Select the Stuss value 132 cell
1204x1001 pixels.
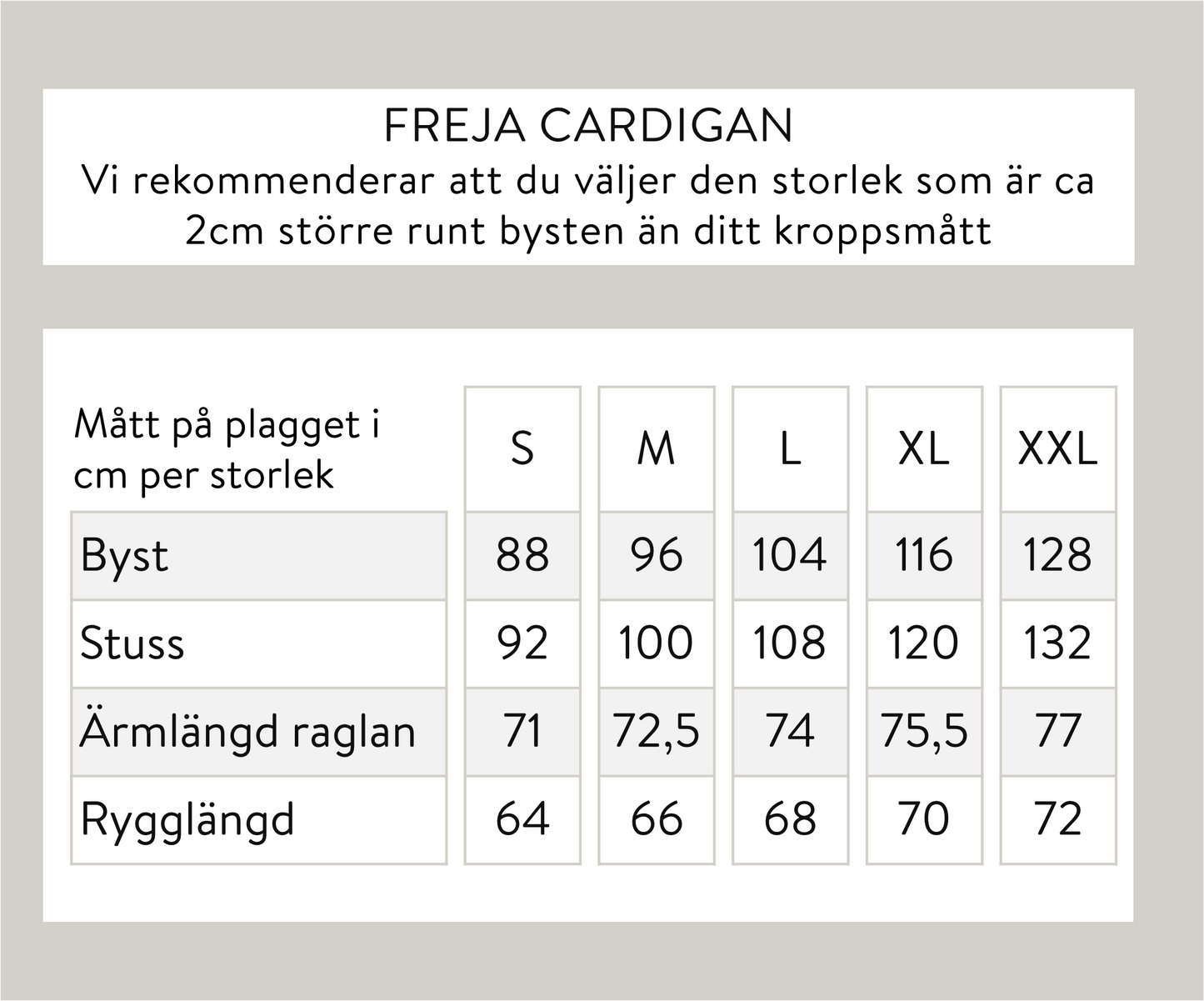pyautogui.click(x=1057, y=644)
